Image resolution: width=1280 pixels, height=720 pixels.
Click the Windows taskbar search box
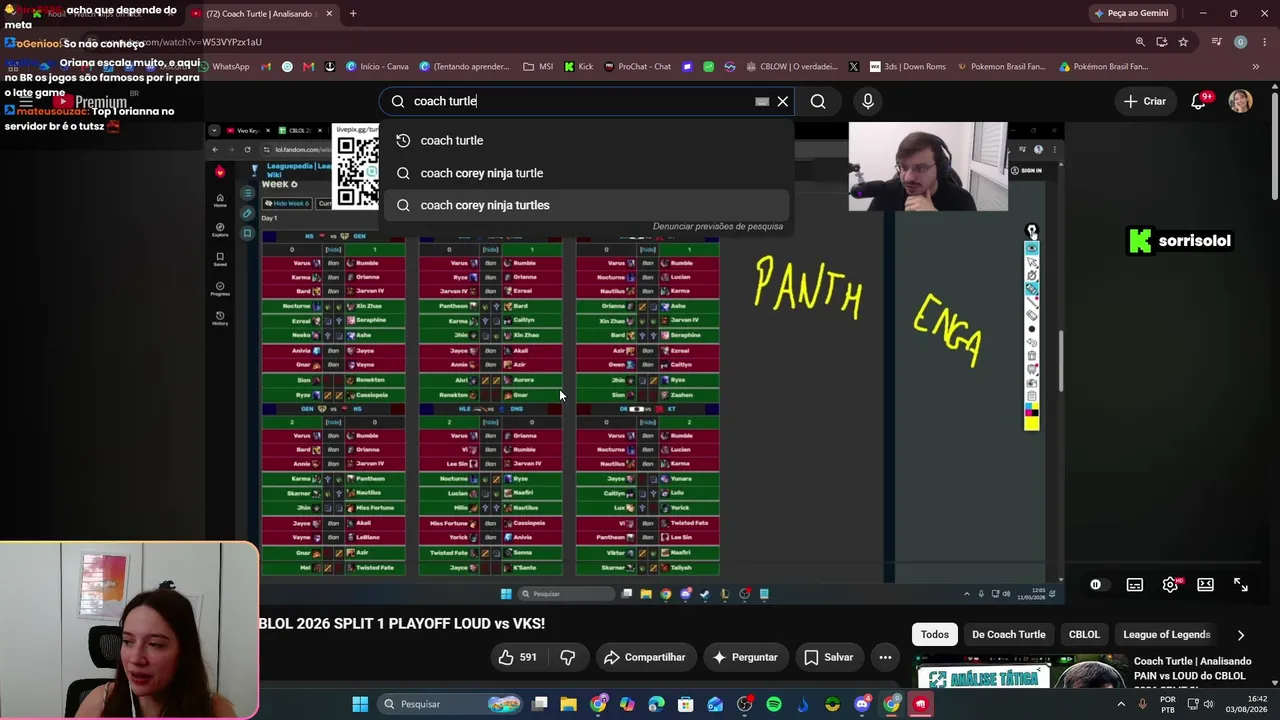[450, 704]
